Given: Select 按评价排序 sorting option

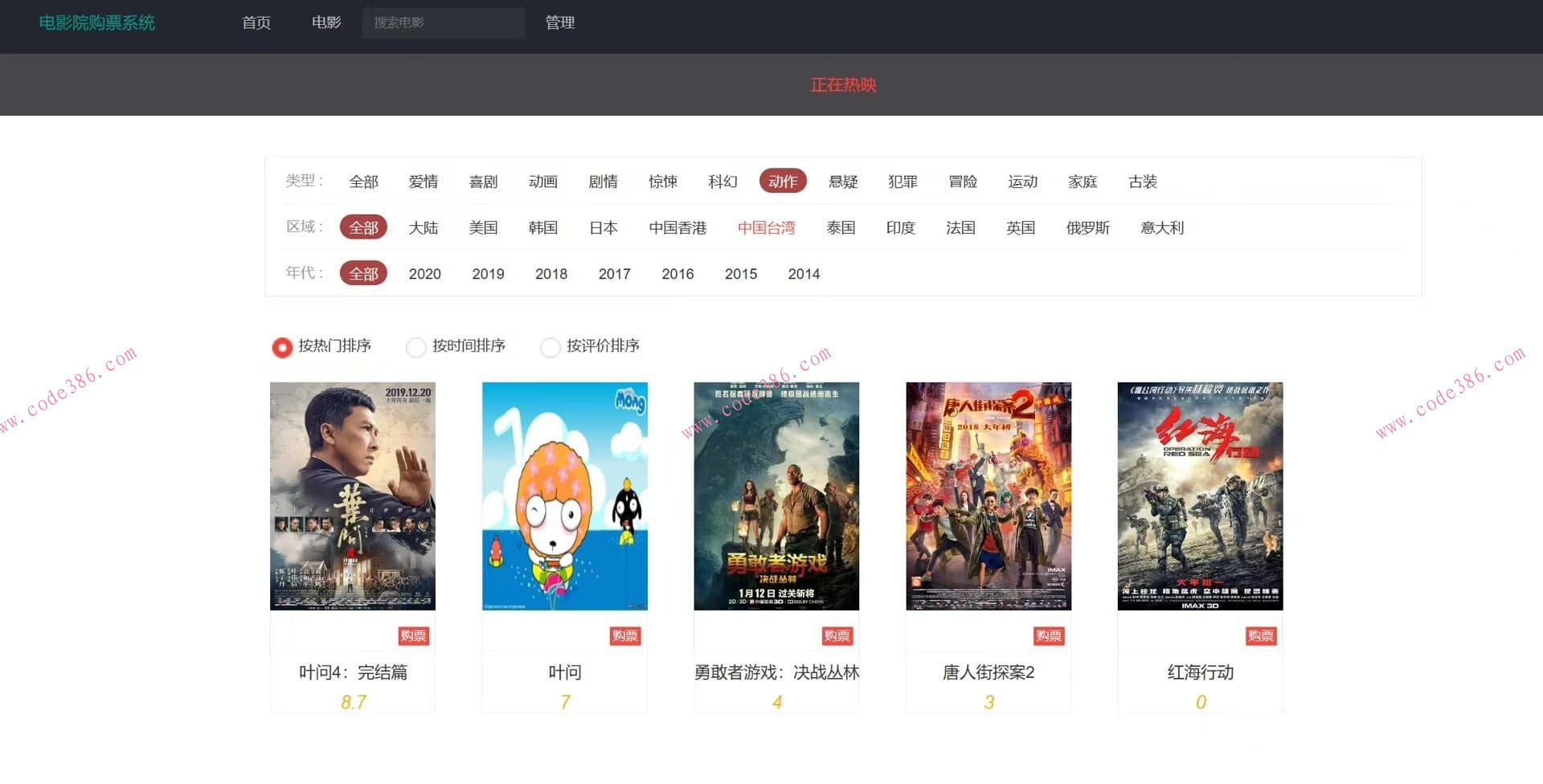Looking at the screenshot, I should [x=551, y=347].
